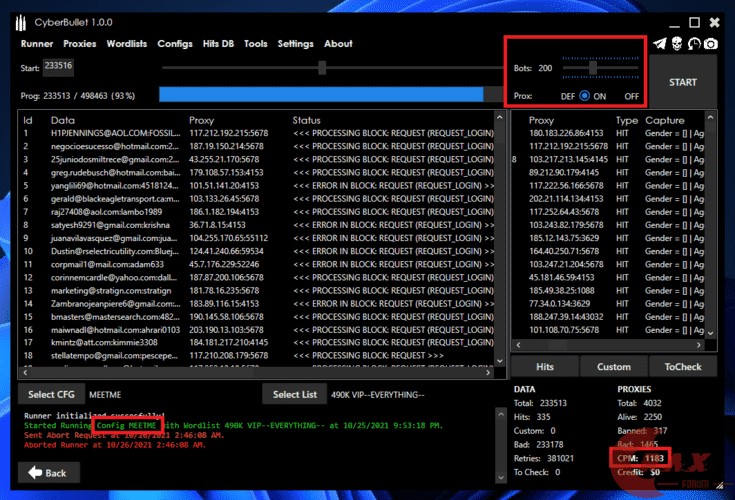Select hit row with proxy 89.212.90.179:4145
735x500 pixels.
608,172
